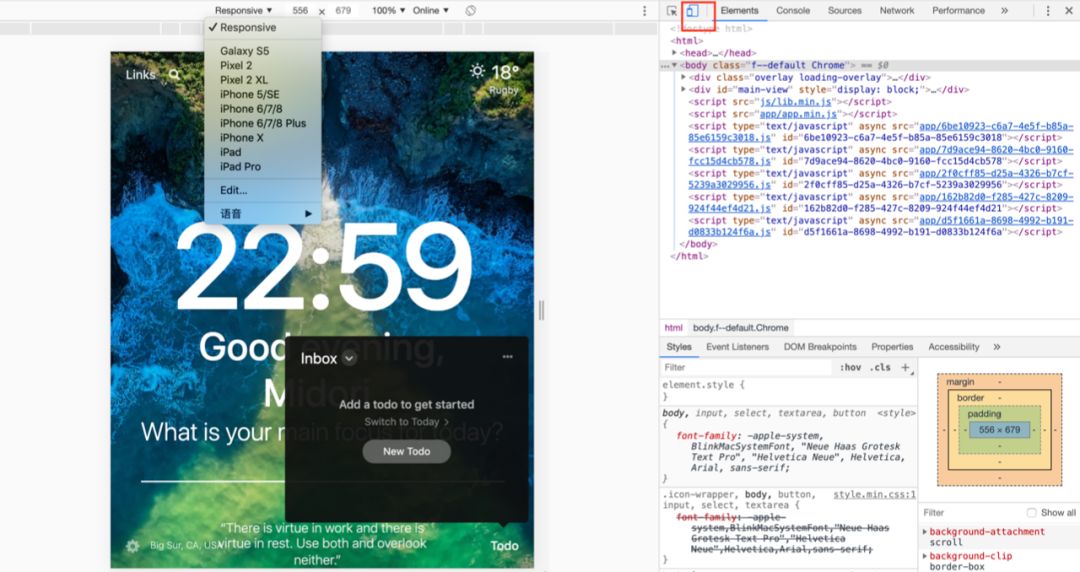
Task: Open the Links menu on the page
Action: coord(141,74)
